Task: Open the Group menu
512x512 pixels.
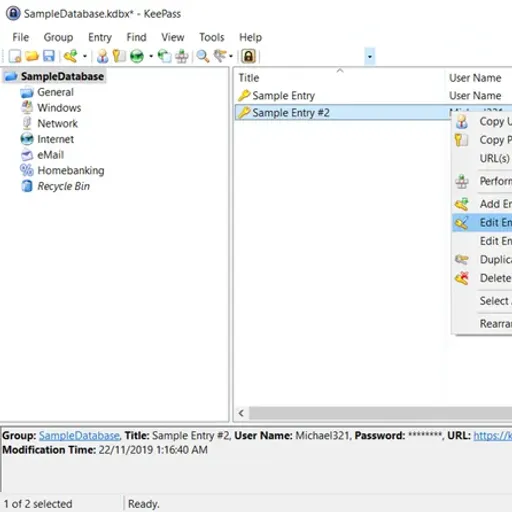Action: point(58,37)
